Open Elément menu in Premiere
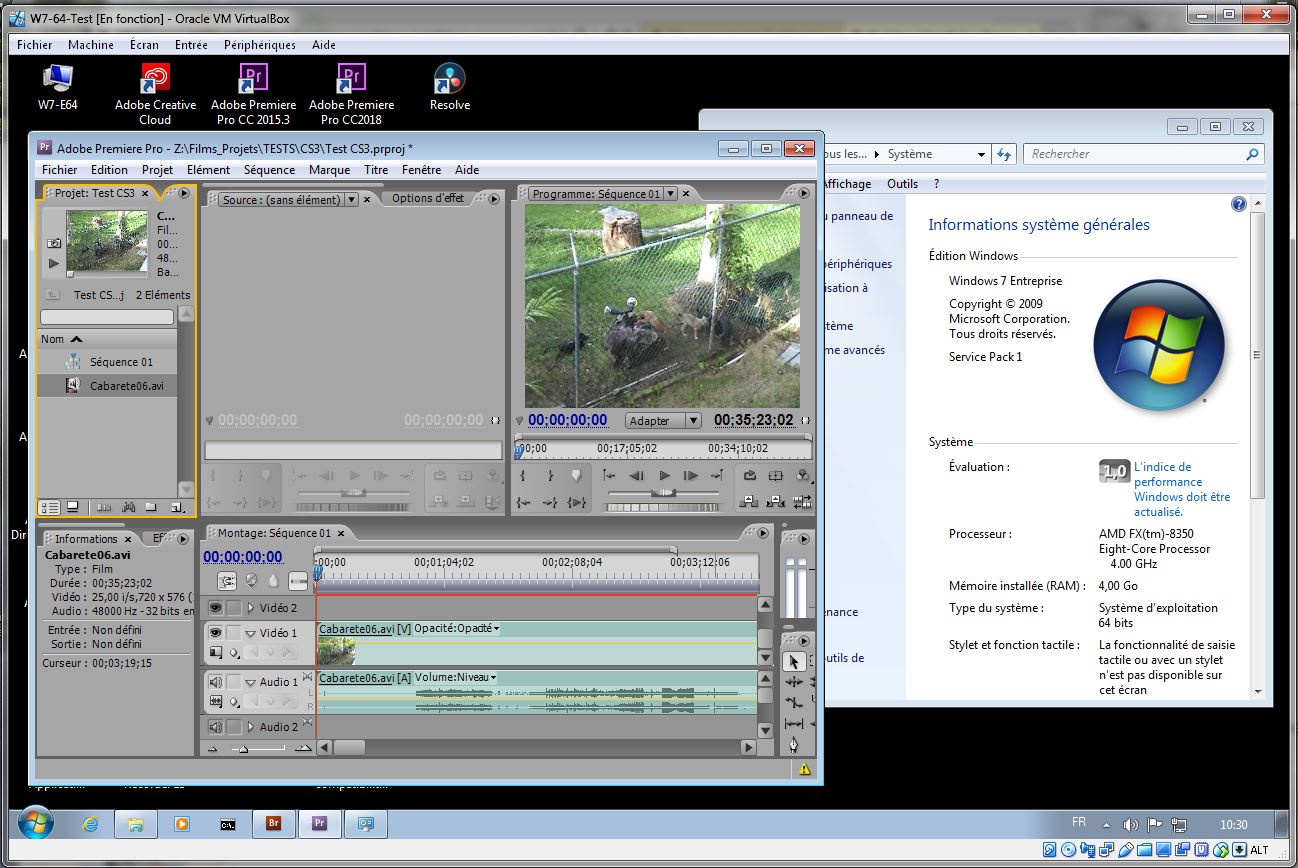The height and width of the screenshot is (868, 1298). pyautogui.click(x=208, y=170)
